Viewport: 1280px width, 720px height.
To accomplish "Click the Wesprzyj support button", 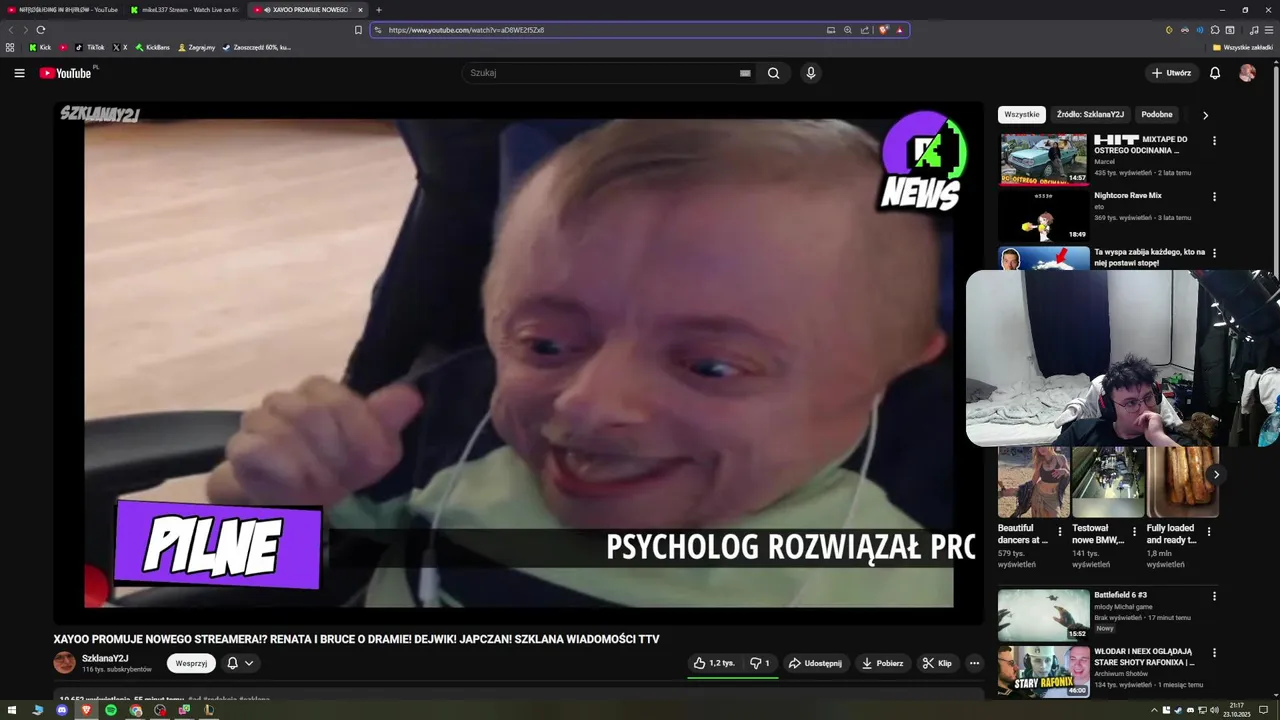I will click(191, 663).
